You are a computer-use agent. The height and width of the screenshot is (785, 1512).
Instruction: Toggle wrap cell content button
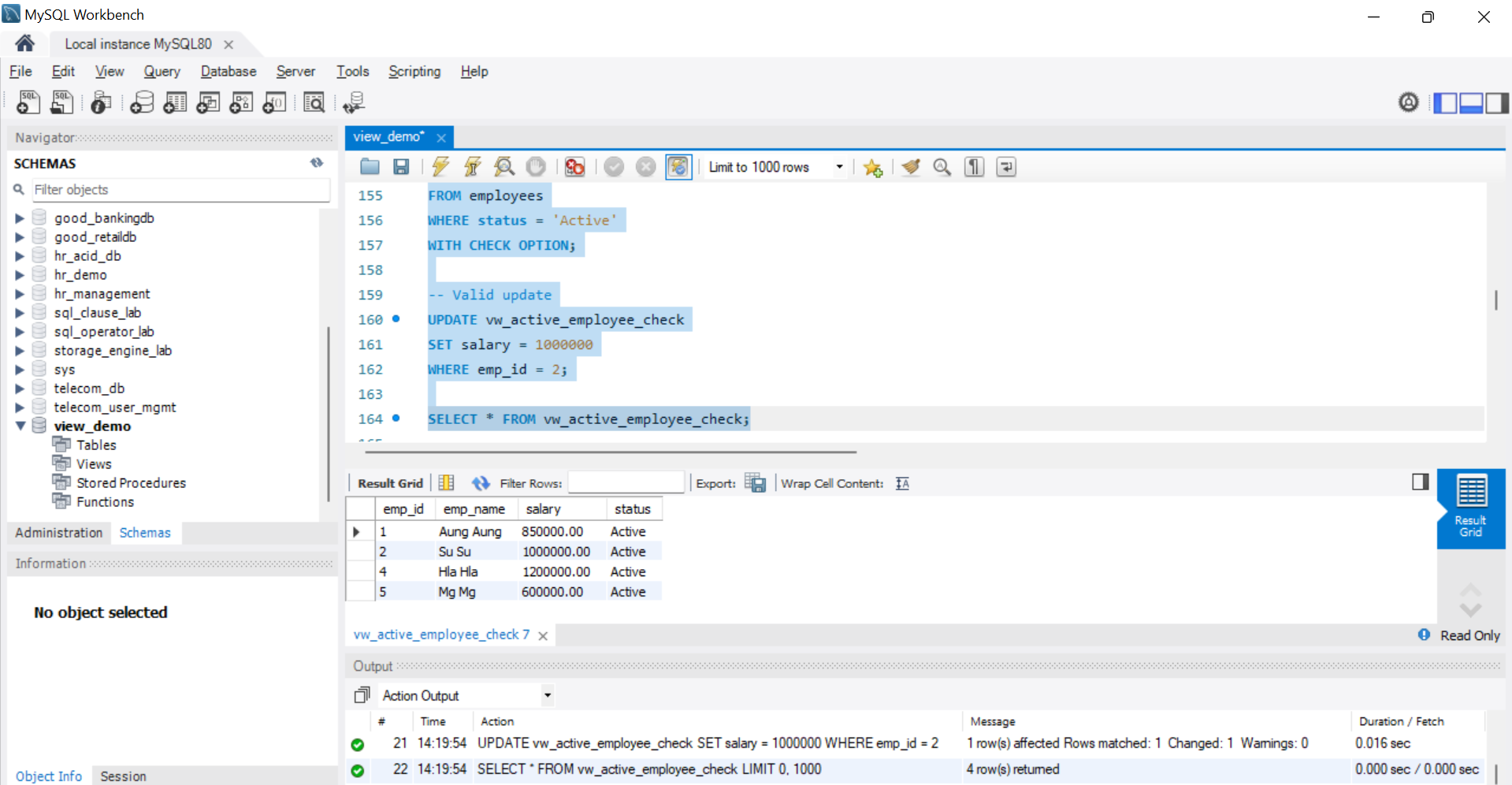pyautogui.click(x=903, y=483)
